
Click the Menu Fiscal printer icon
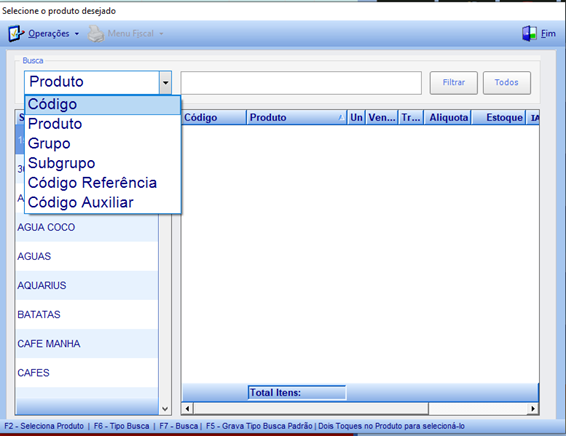click(x=96, y=34)
